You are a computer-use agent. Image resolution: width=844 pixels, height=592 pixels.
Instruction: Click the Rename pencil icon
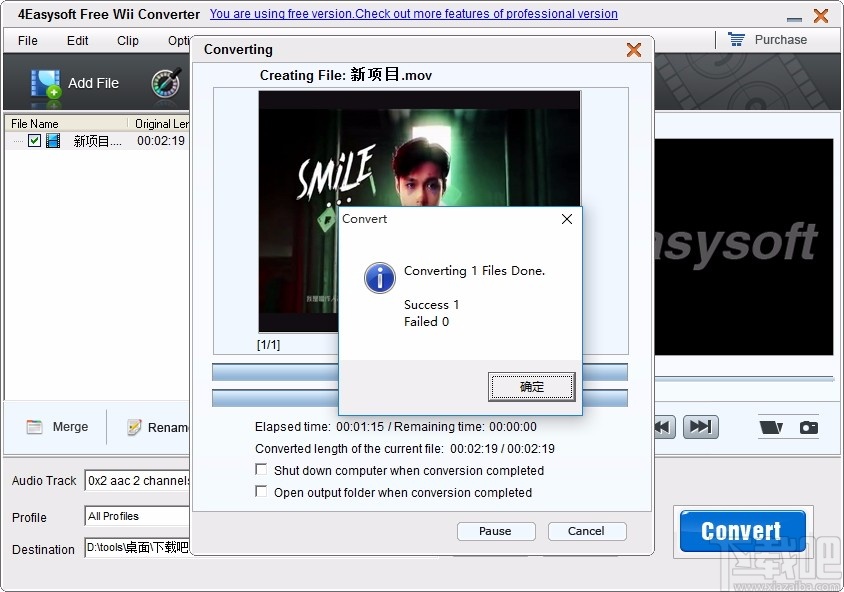point(134,427)
